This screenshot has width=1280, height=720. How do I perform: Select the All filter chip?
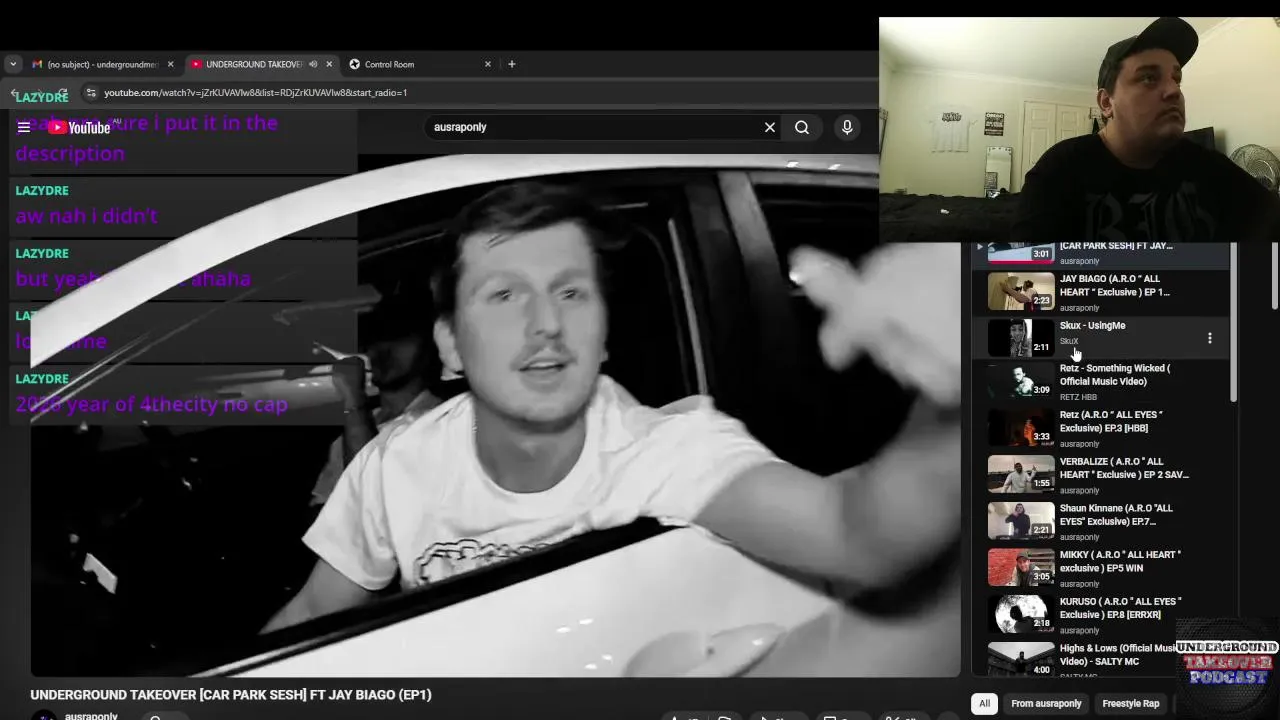point(984,704)
